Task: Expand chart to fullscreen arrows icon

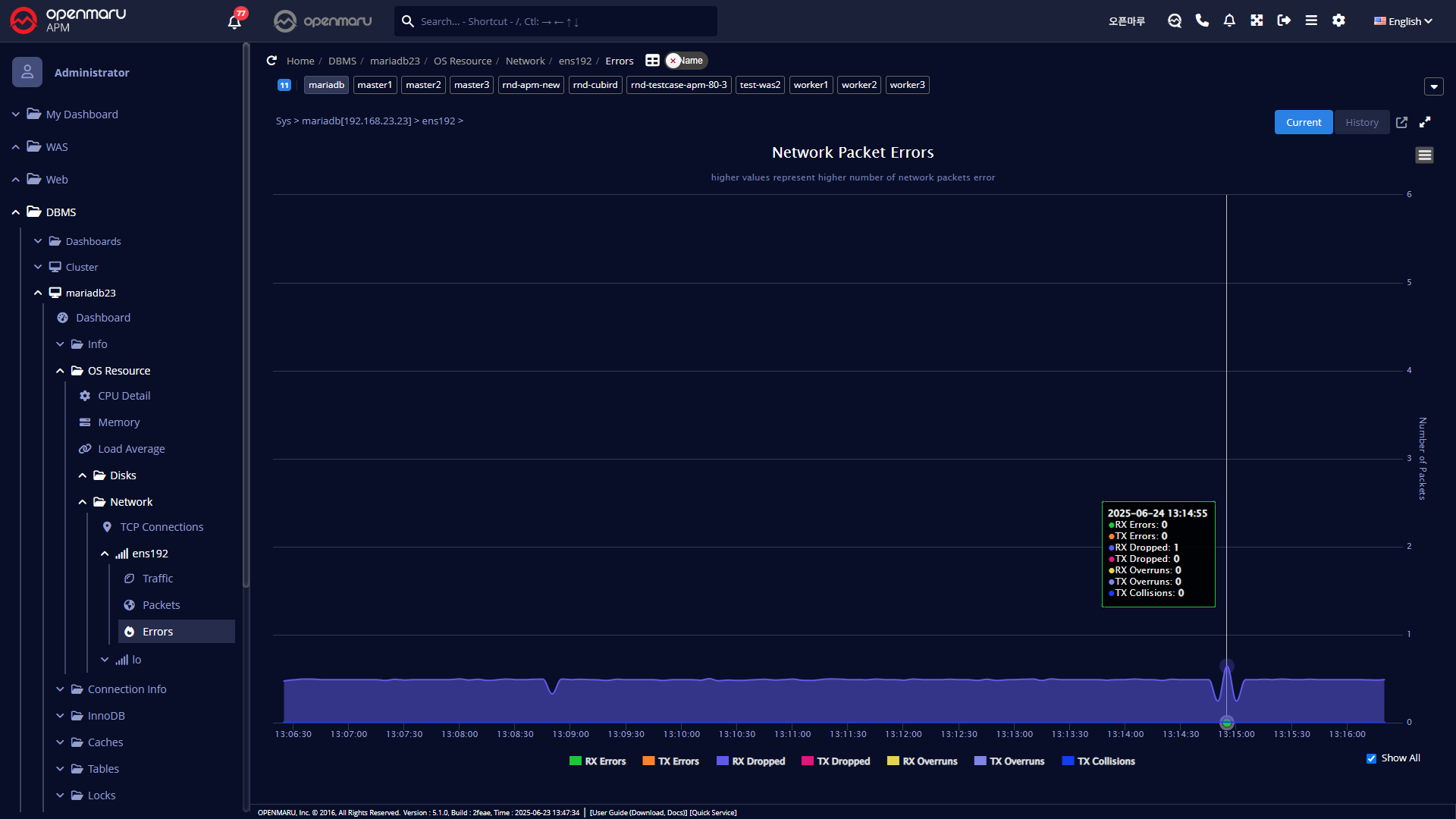Action: tap(1425, 122)
